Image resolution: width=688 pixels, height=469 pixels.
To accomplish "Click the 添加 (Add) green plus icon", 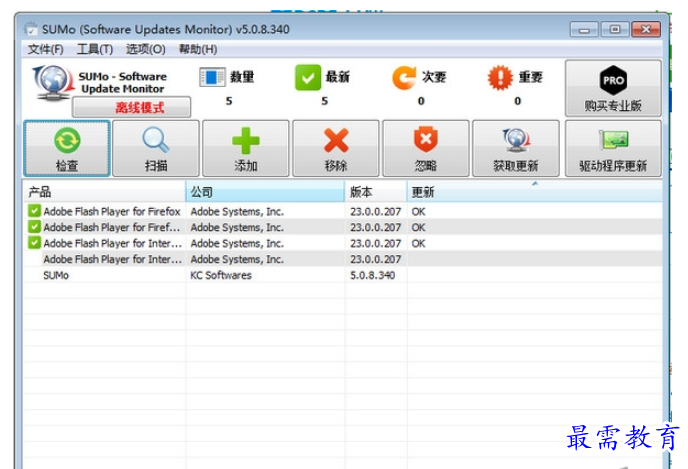I will click(245, 141).
